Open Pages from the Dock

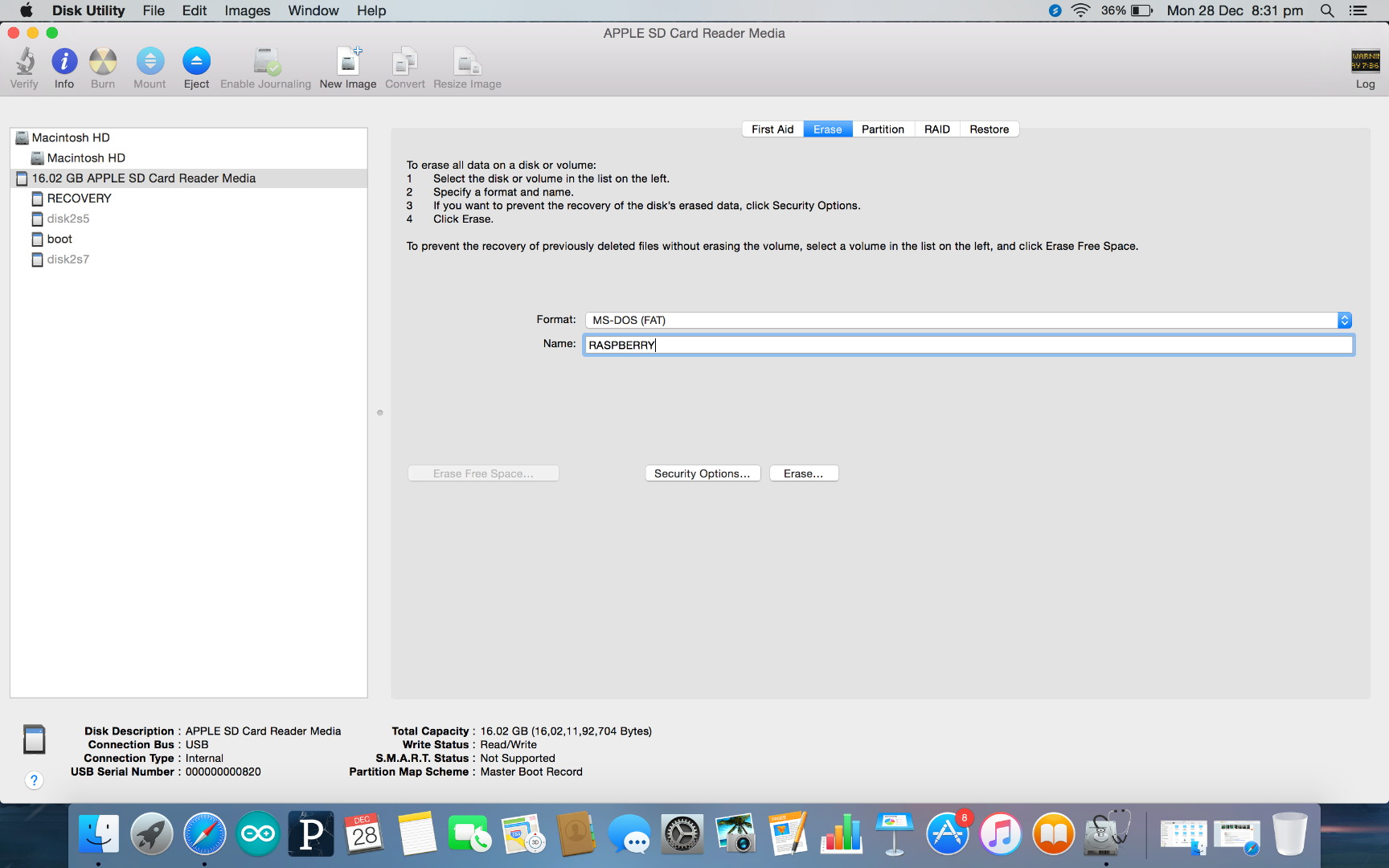coord(789,833)
